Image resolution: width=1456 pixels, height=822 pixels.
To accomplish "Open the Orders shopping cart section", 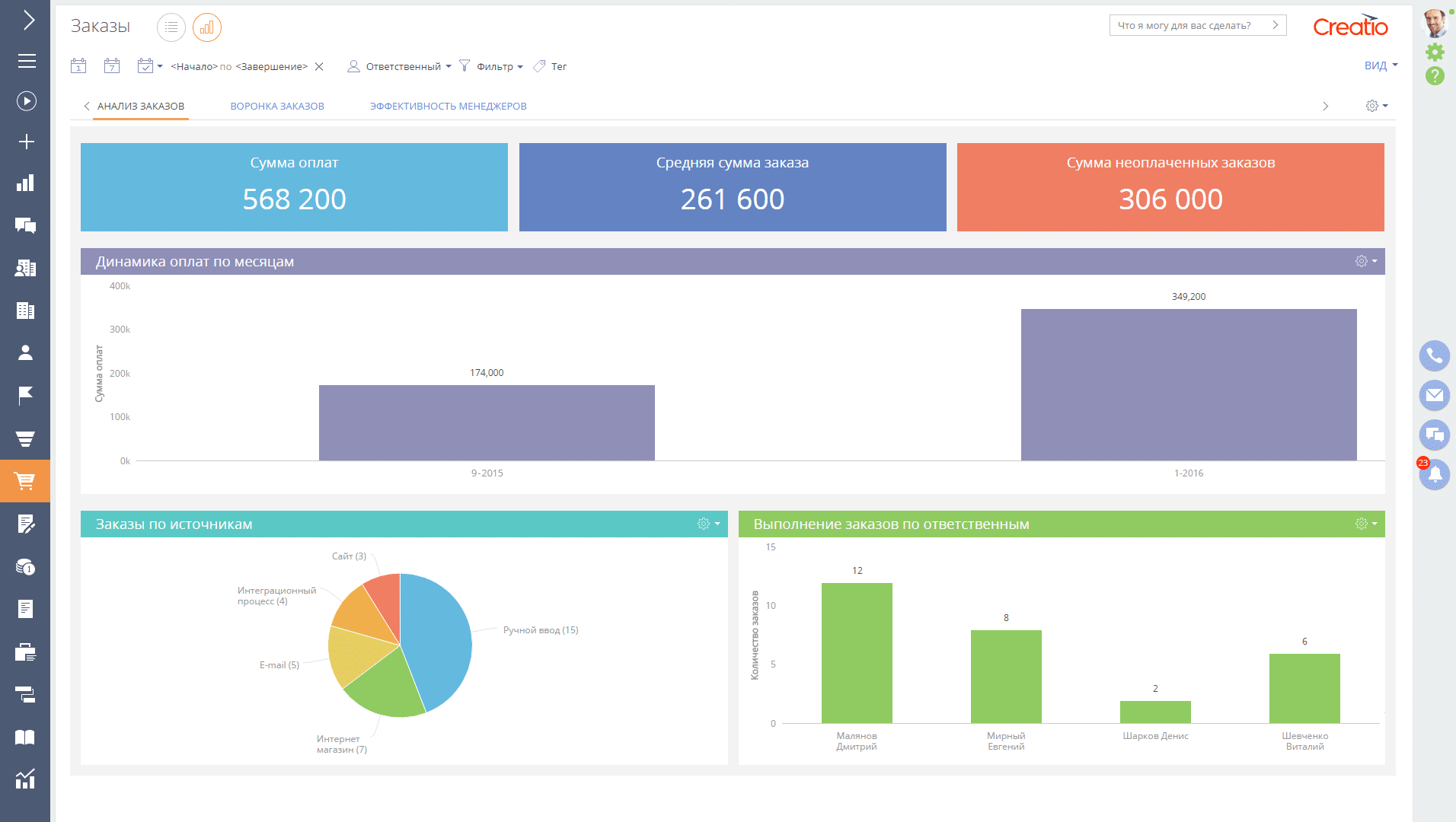I will (25, 481).
